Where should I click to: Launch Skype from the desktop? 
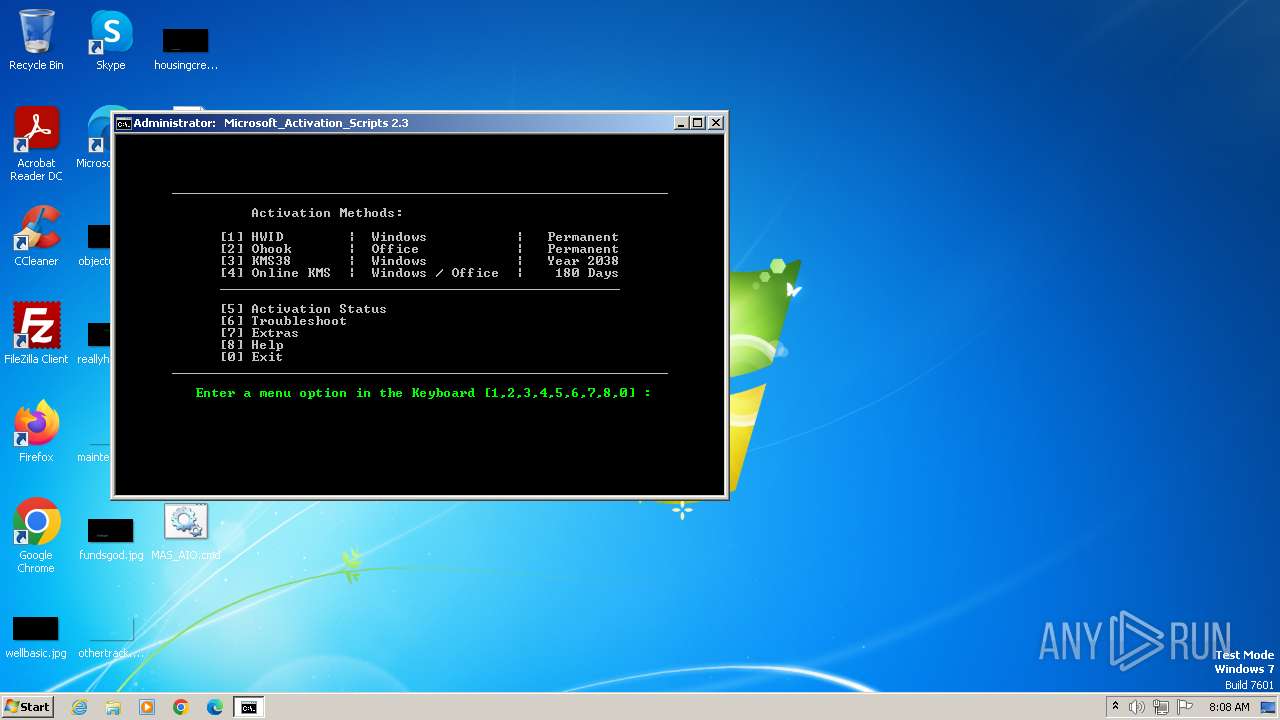click(x=110, y=41)
